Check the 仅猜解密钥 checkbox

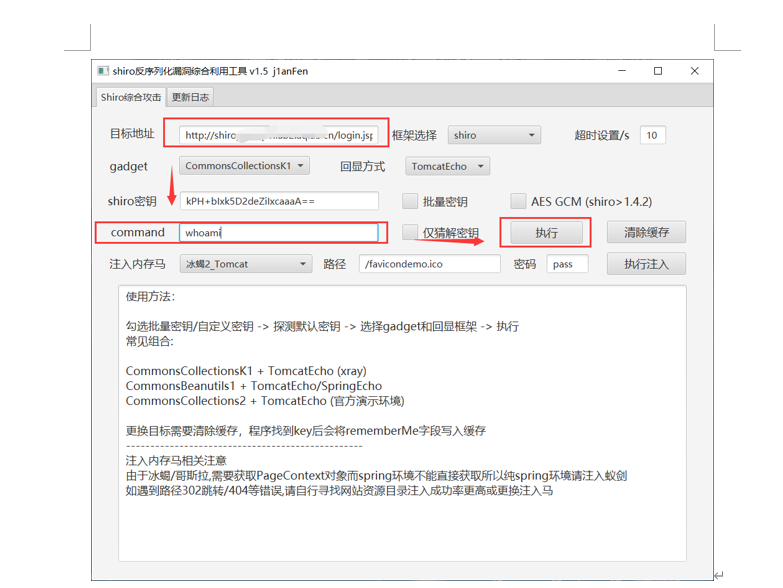410,232
